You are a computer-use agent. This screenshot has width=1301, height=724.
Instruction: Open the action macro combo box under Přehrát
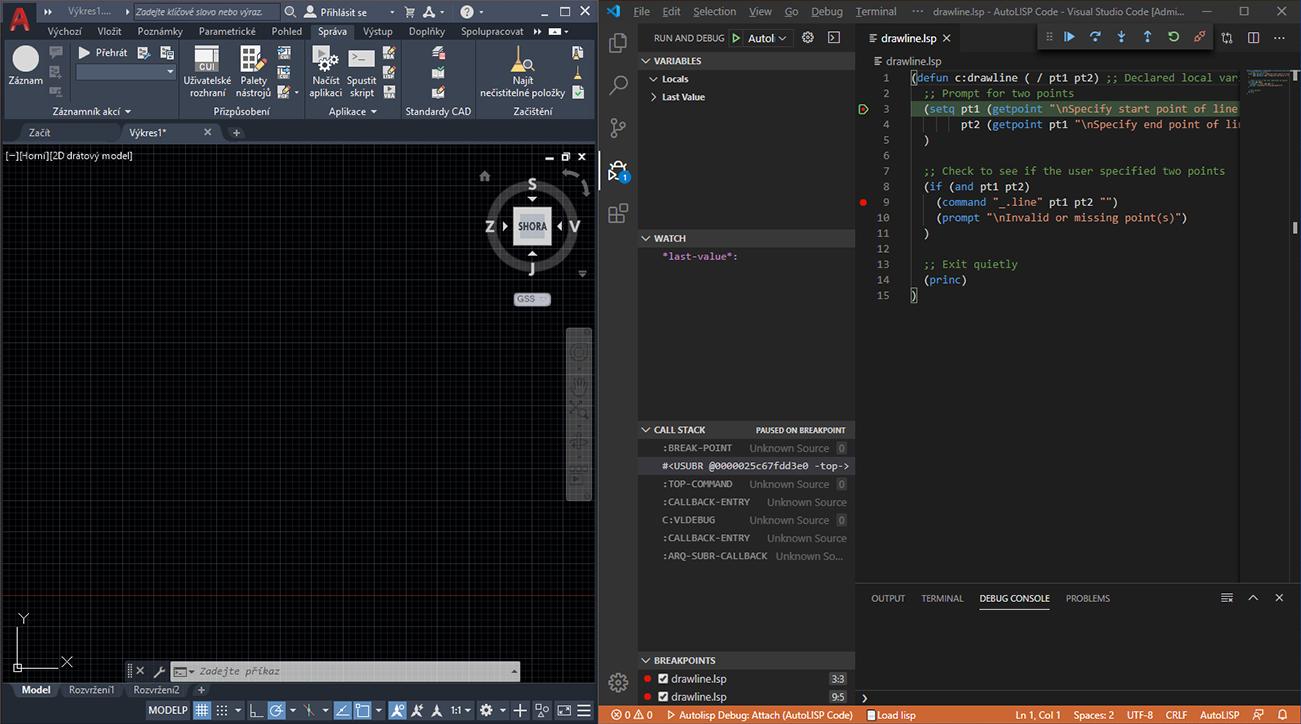(126, 72)
